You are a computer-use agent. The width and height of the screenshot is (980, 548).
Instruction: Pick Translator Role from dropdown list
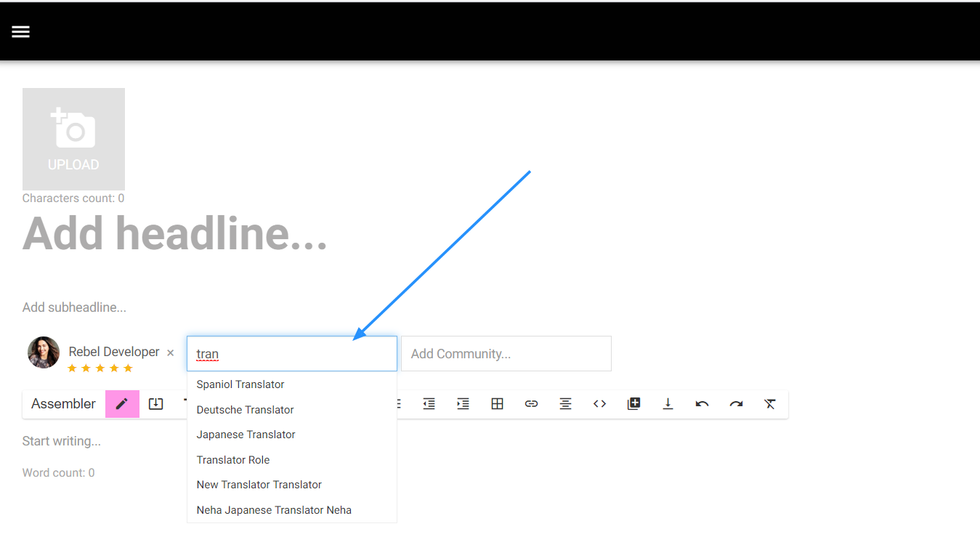(233, 460)
